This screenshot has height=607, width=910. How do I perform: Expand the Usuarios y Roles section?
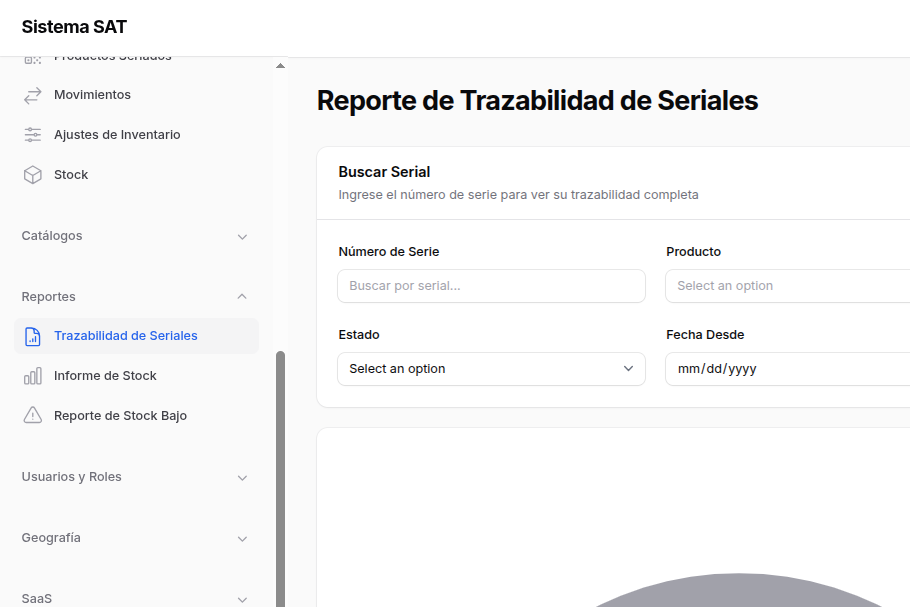click(x=242, y=478)
